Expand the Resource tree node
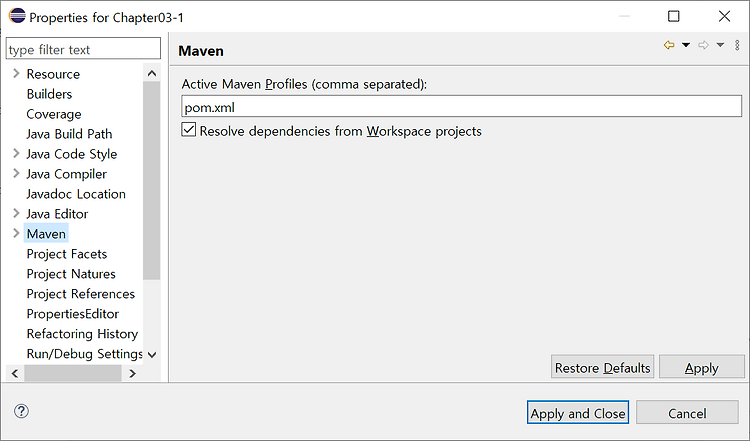 point(16,73)
